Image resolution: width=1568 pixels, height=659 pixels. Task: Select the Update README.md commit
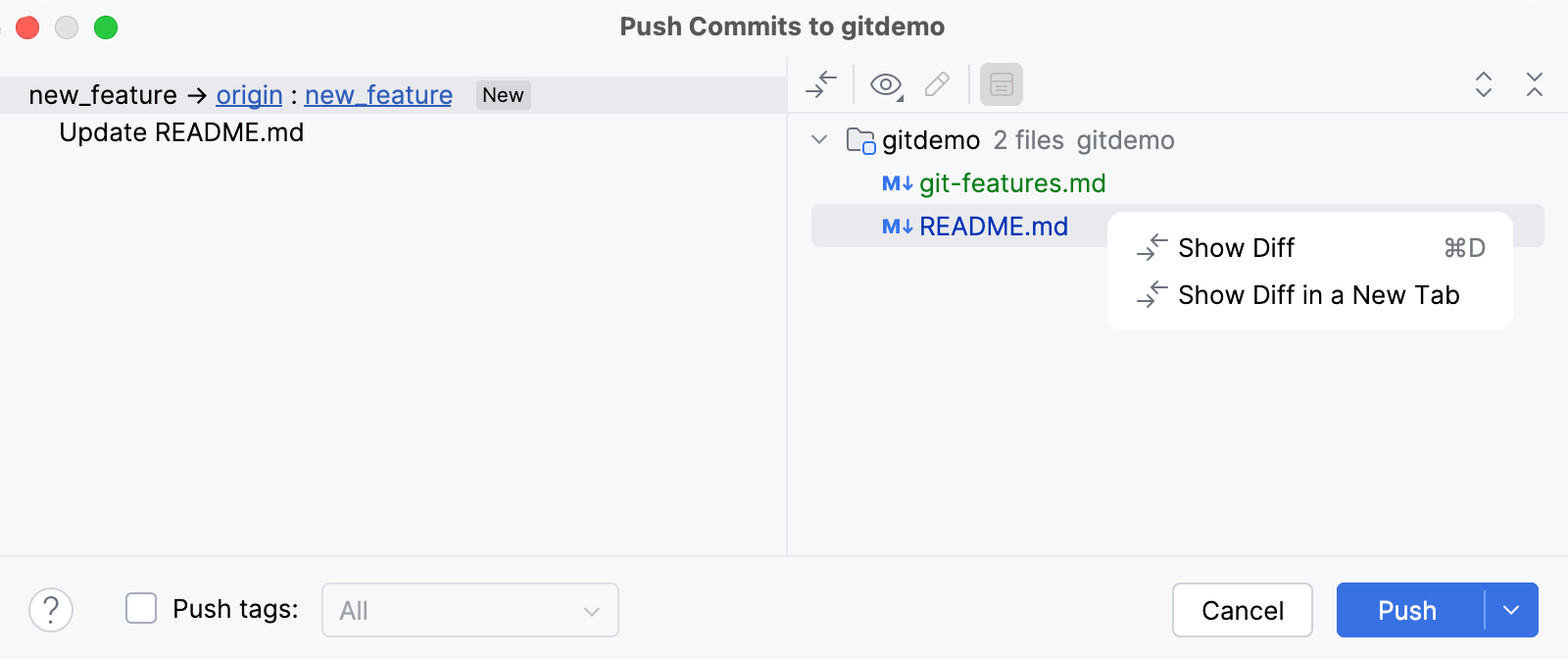click(182, 132)
